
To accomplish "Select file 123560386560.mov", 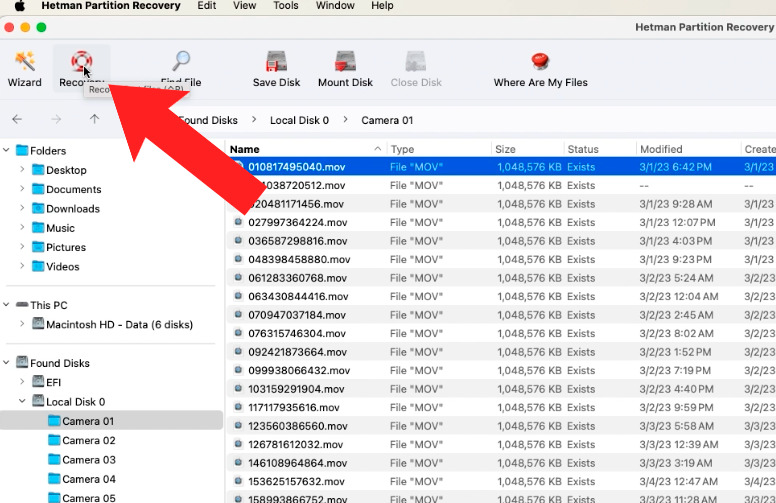I will [x=501, y=426].
